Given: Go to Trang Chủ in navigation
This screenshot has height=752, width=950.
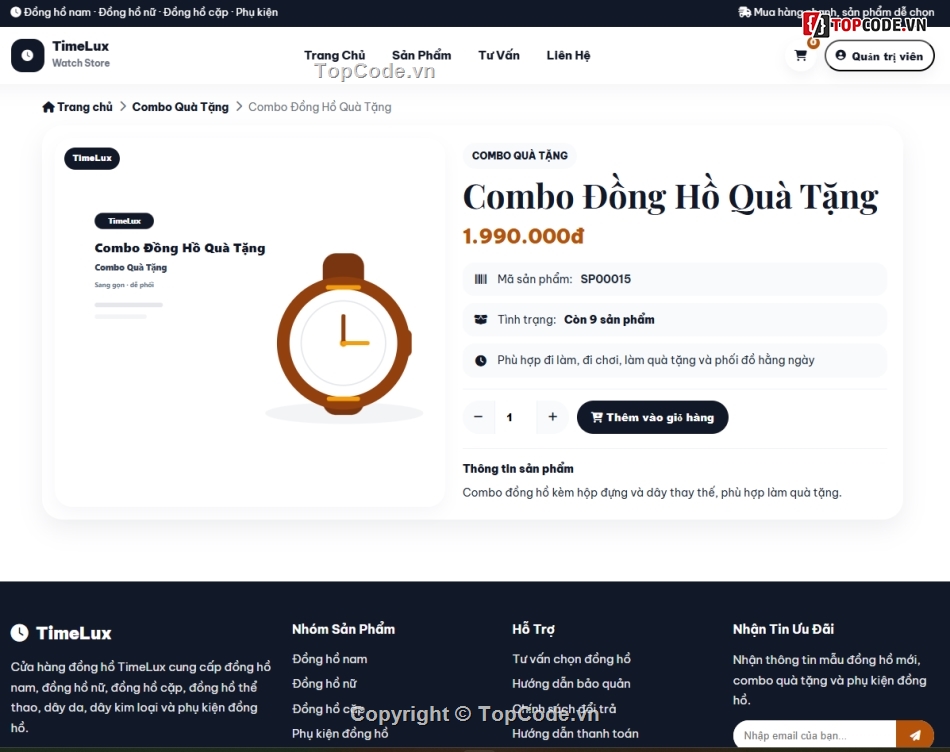Looking at the screenshot, I should (x=334, y=55).
